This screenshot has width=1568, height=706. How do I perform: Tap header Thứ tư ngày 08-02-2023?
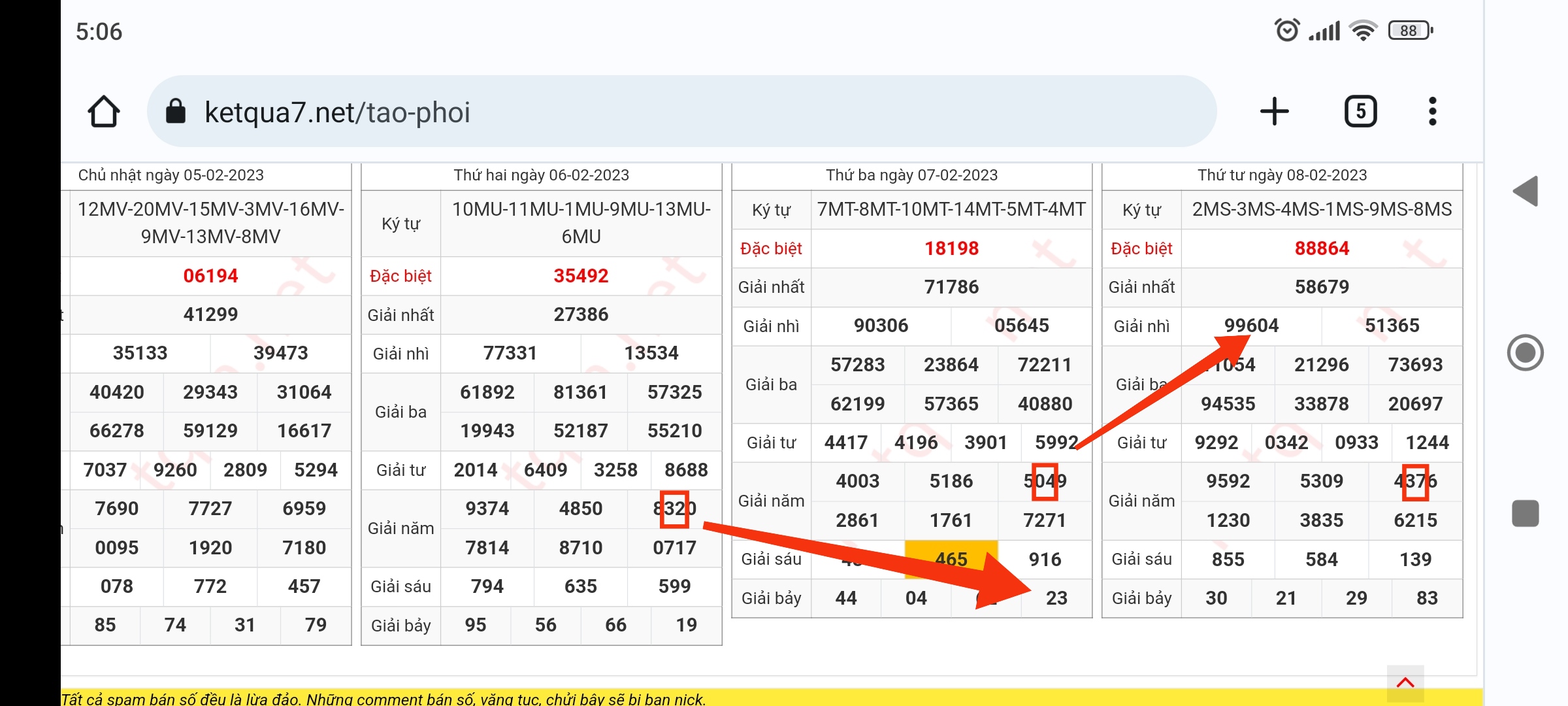1282,175
